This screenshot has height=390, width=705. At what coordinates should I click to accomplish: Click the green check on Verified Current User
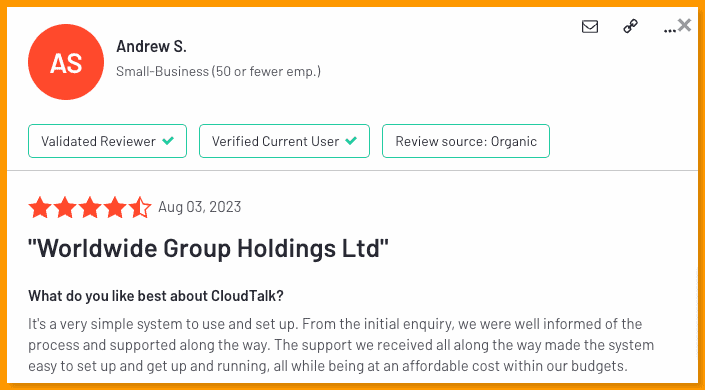351,141
